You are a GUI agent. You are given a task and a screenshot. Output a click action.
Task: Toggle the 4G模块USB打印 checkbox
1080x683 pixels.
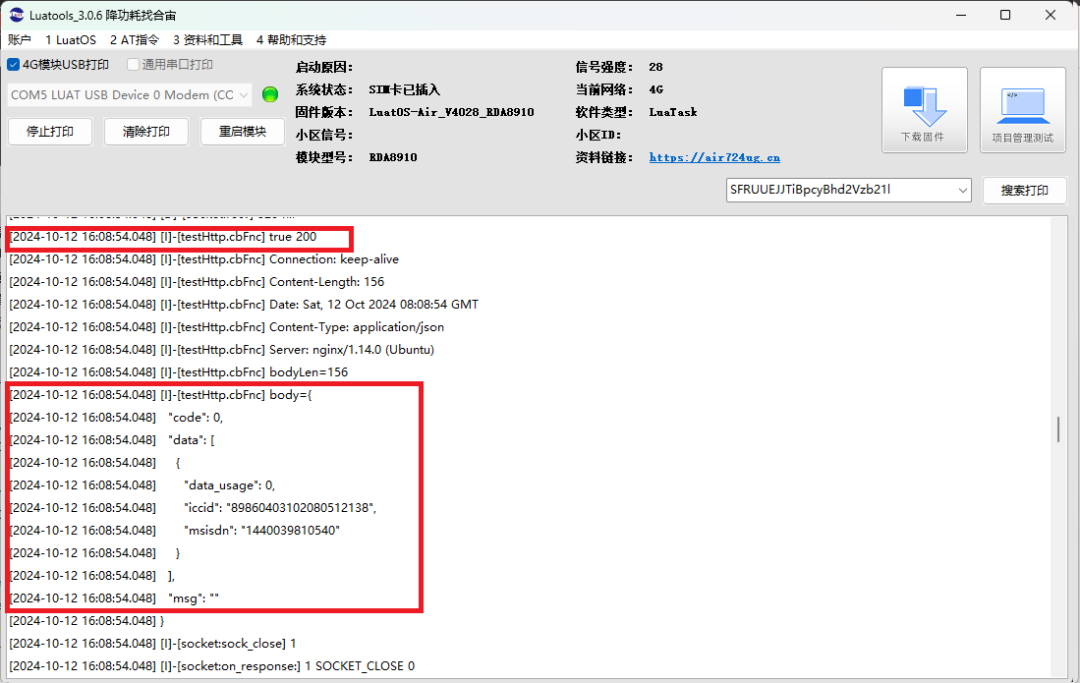point(14,65)
